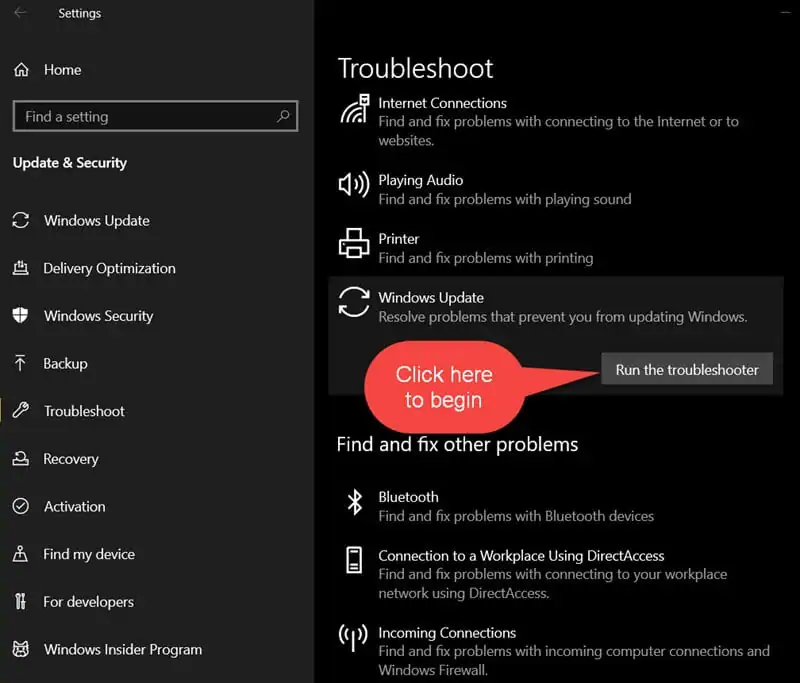Click the Backup upward arrow icon
Viewport: 800px width, 683px height.
[20, 363]
